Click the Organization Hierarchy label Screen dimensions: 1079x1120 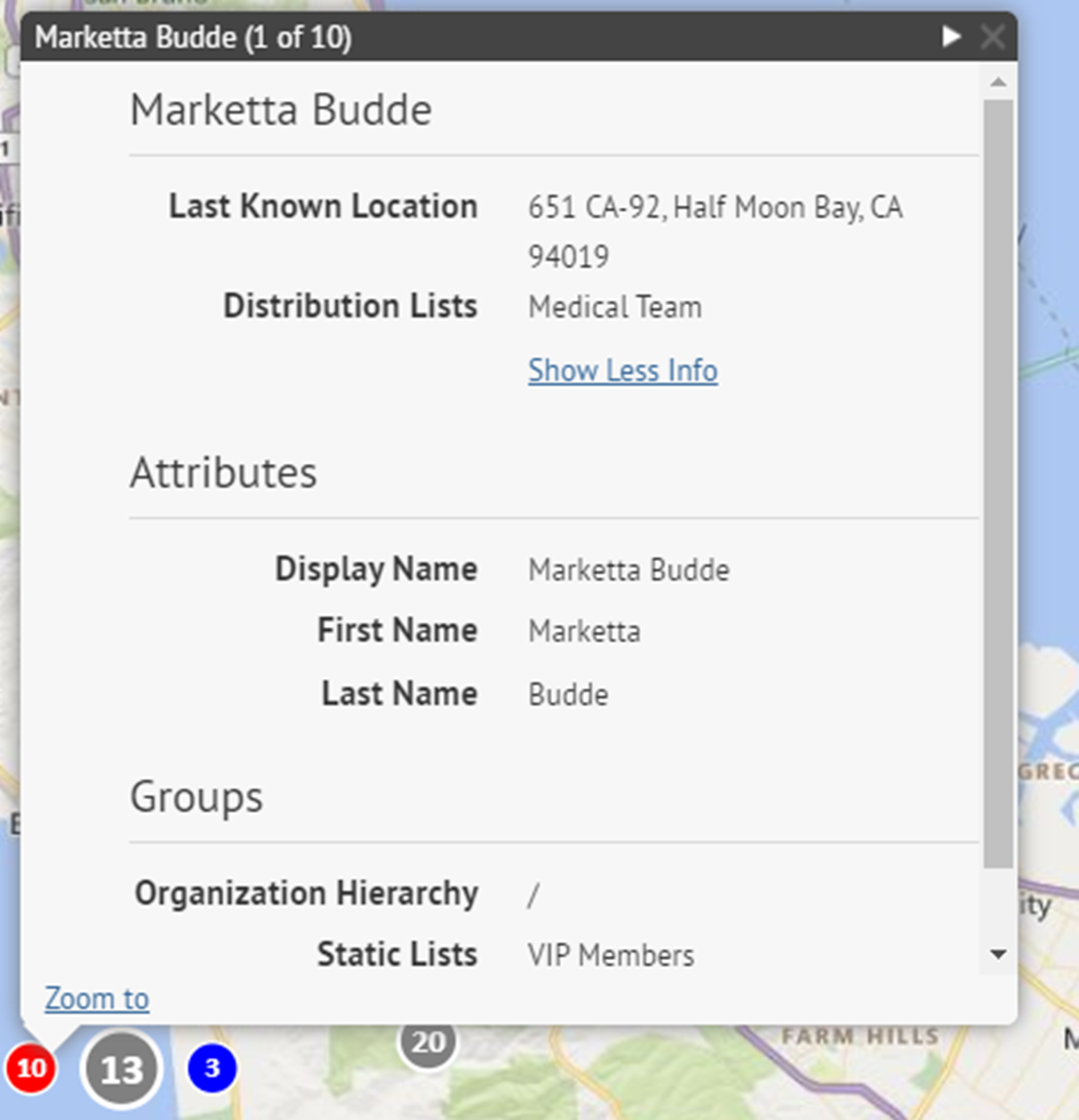point(306,894)
